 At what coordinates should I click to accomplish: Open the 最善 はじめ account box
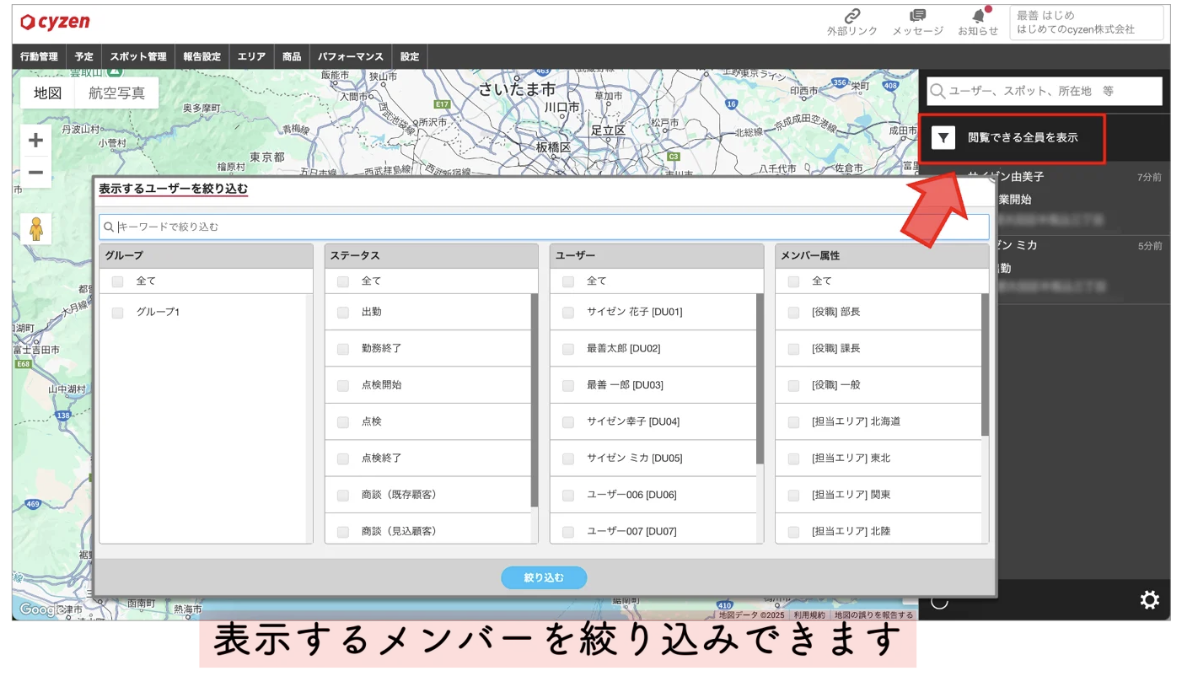(x=1086, y=22)
